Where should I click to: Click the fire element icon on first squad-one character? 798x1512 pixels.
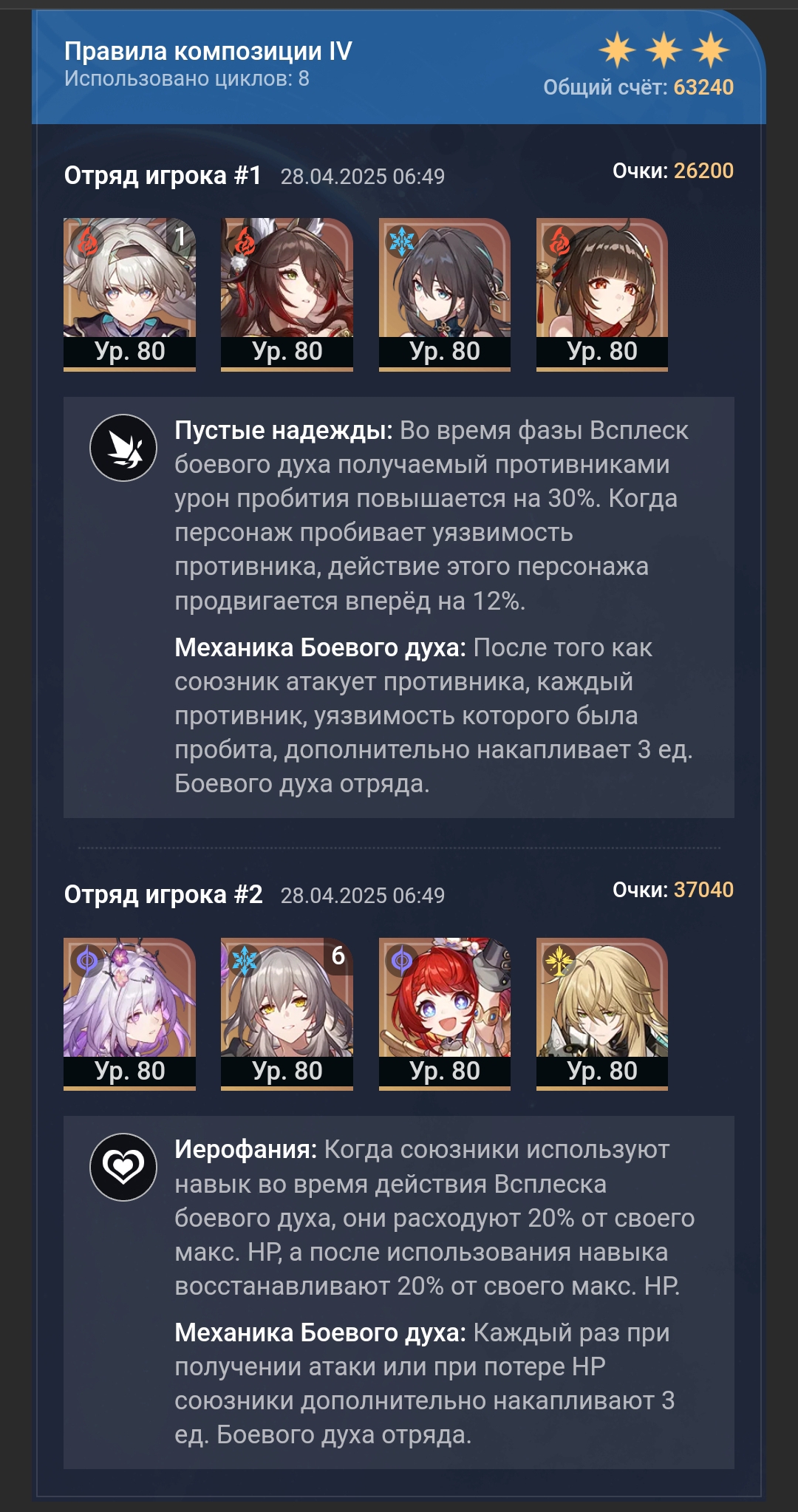point(87,241)
